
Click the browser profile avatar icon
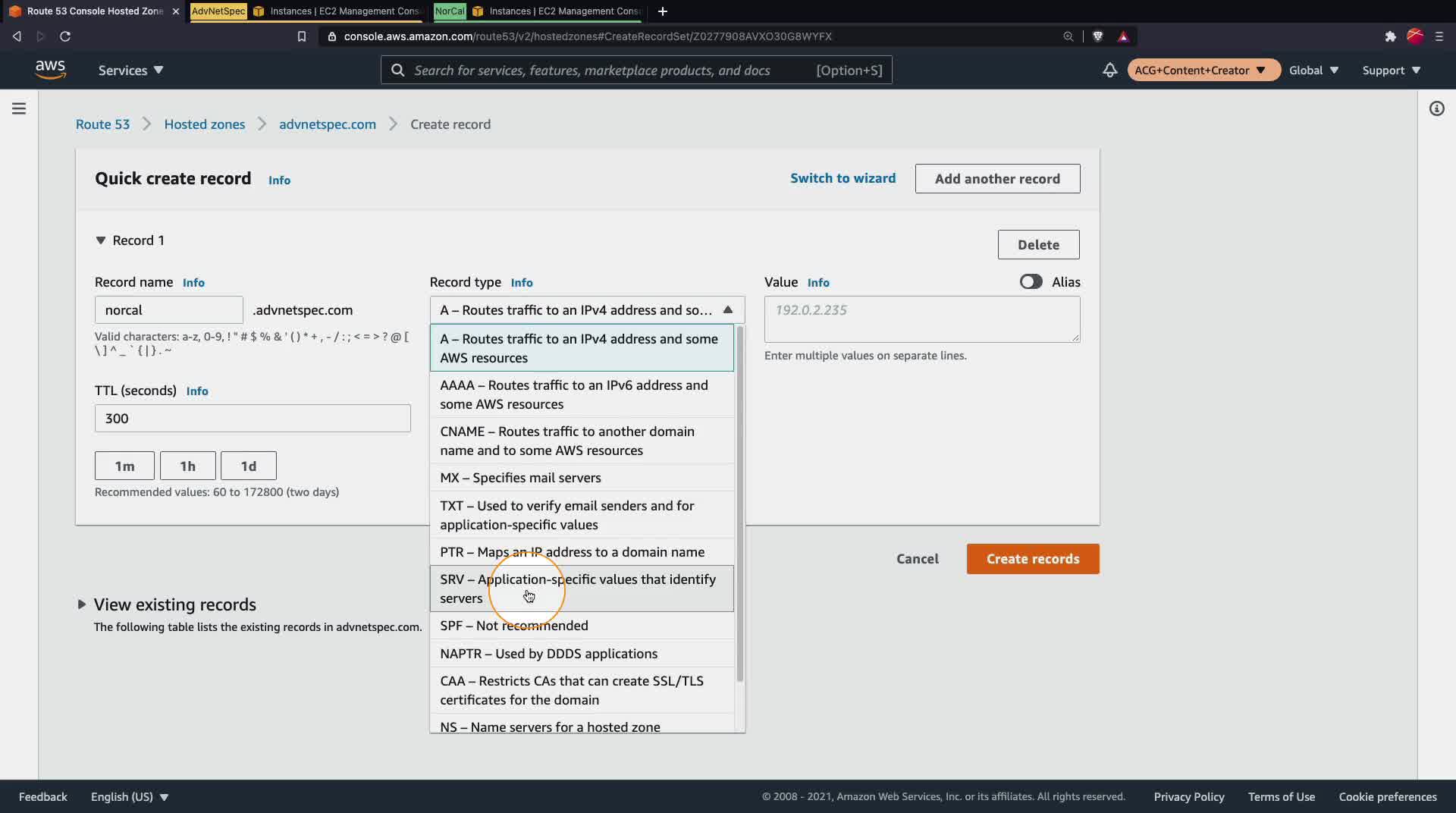click(1415, 36)
